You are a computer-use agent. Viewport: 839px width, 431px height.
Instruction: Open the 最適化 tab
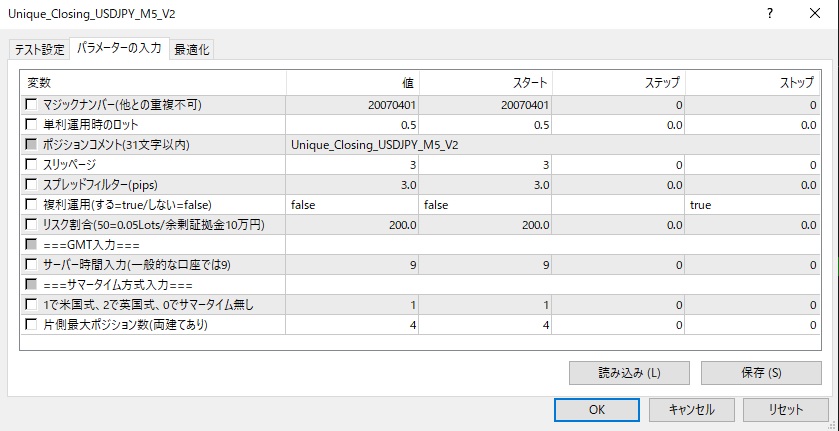click(x=192, y=50)
